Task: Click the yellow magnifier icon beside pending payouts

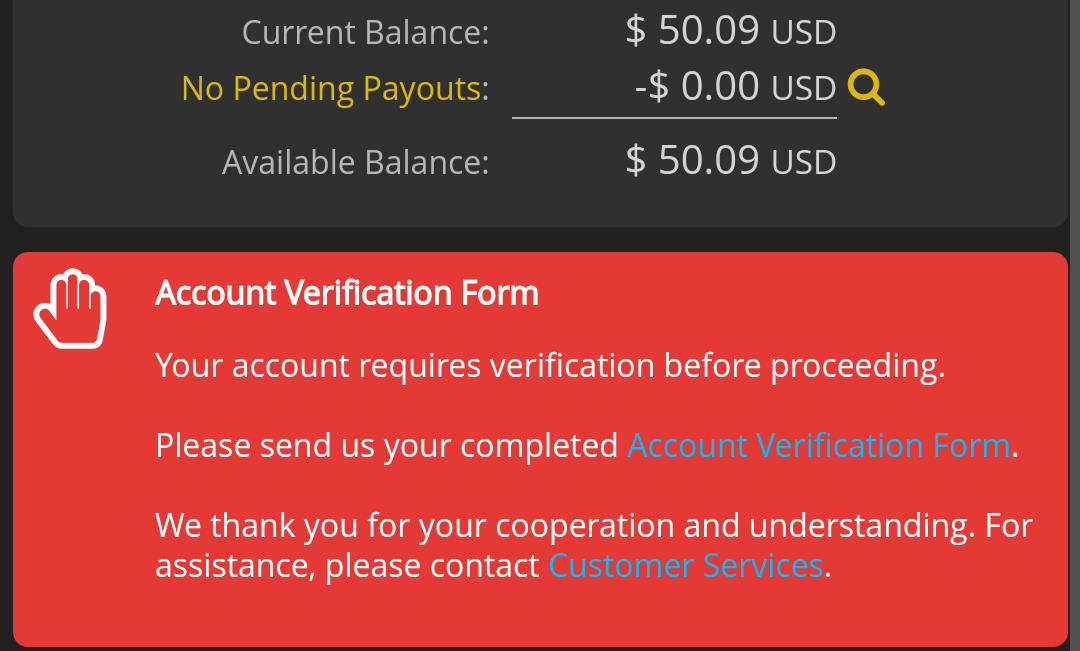Action: [x=866, y=87]
